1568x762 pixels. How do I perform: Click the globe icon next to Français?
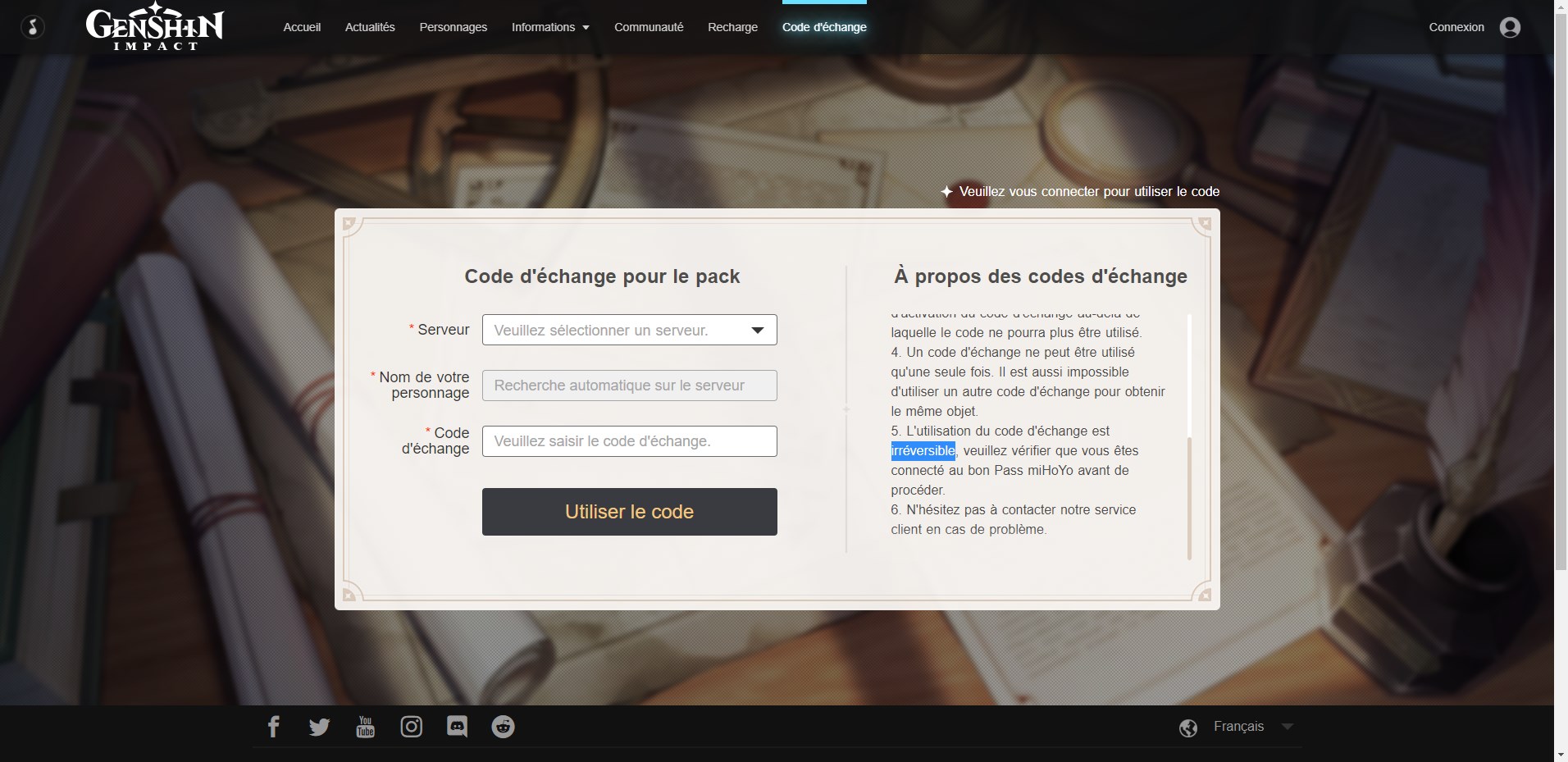[1189, 727]
